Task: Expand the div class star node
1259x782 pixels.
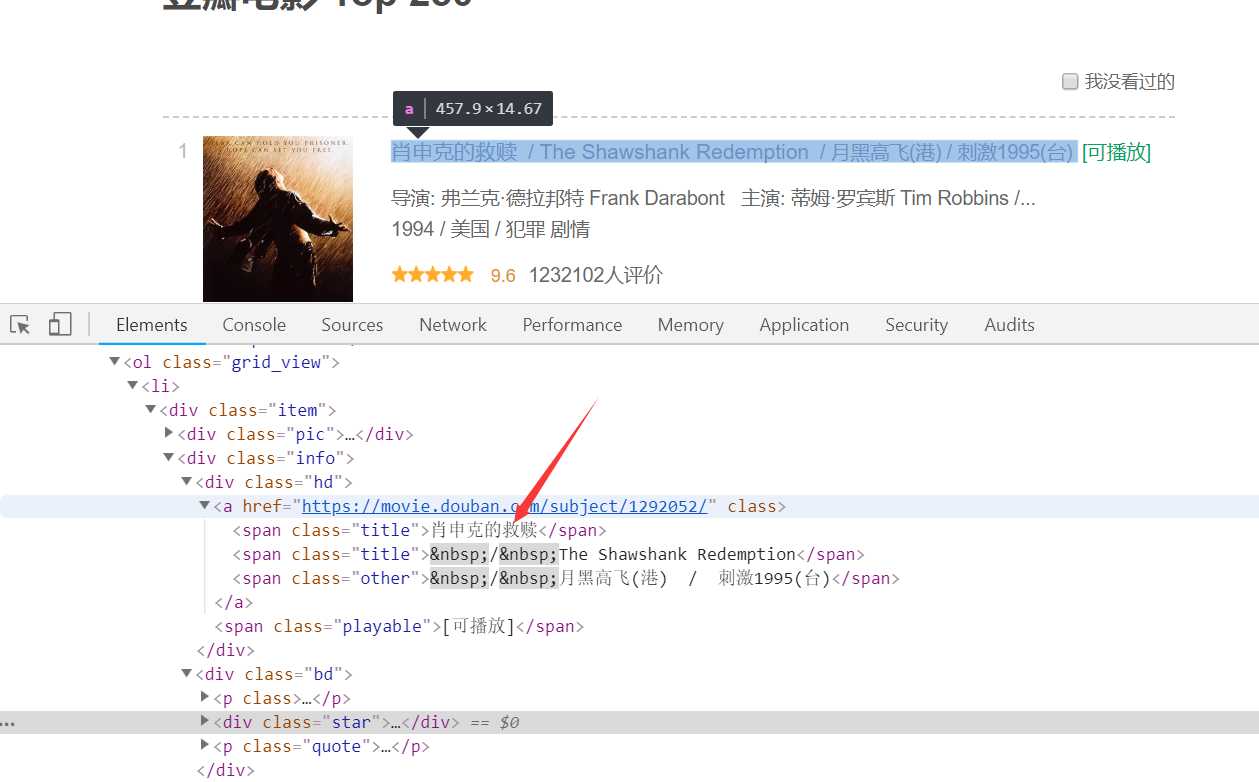Action: click(x=205, y=721)
